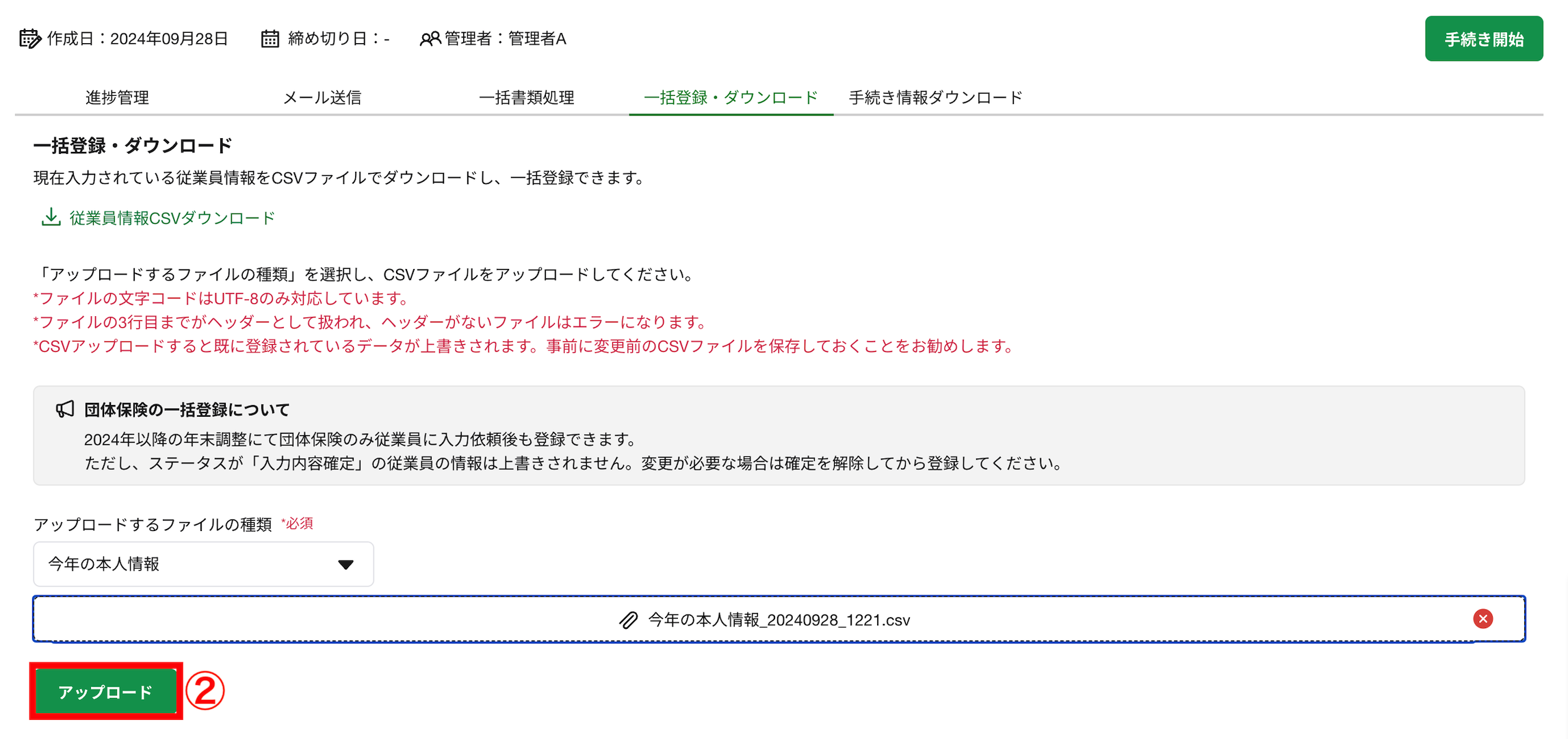Viewport: 1568px width, 739px height.
Task: Click the 締め切り日：- text
Action: (339, 39)
